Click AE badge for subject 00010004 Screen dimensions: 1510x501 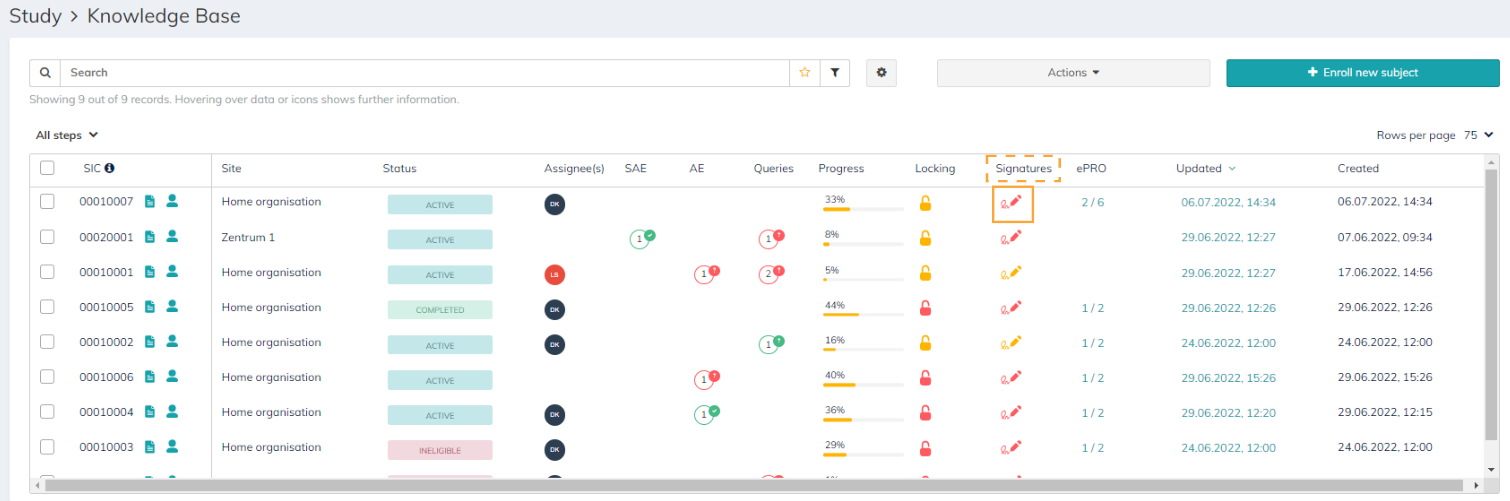point(707,414)
